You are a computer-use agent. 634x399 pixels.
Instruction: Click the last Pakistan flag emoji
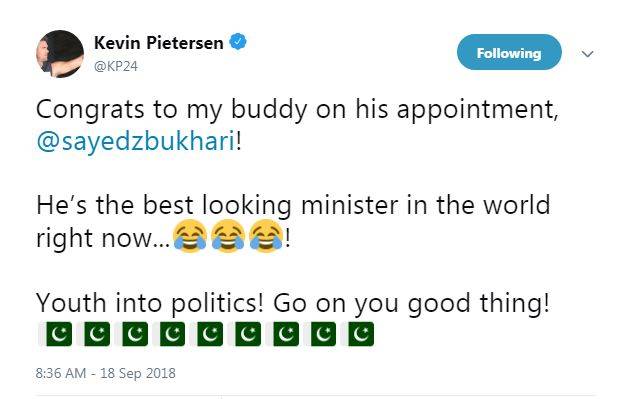361,334
